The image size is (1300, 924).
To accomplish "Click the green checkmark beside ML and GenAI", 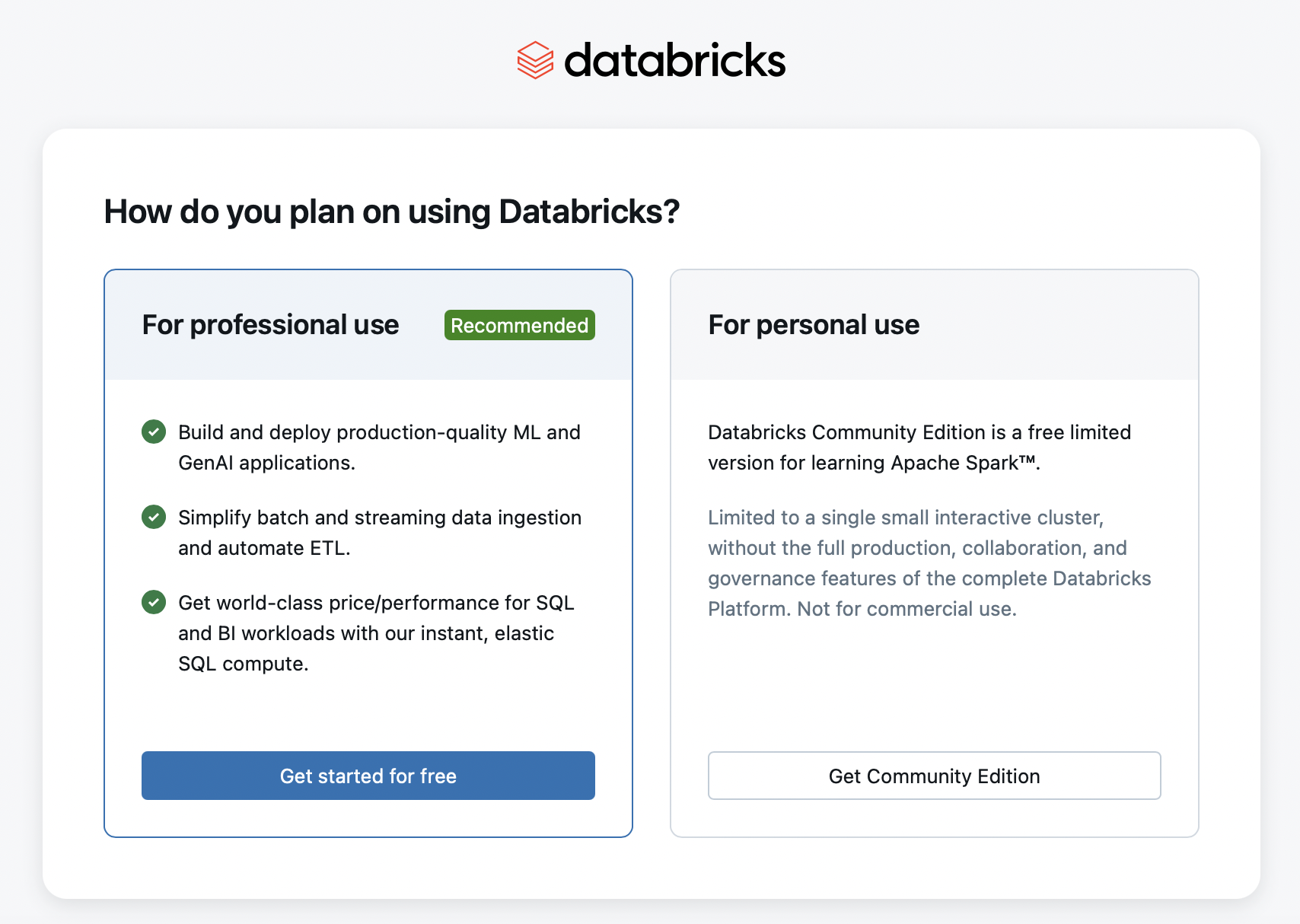I will (x=154, y=432).
